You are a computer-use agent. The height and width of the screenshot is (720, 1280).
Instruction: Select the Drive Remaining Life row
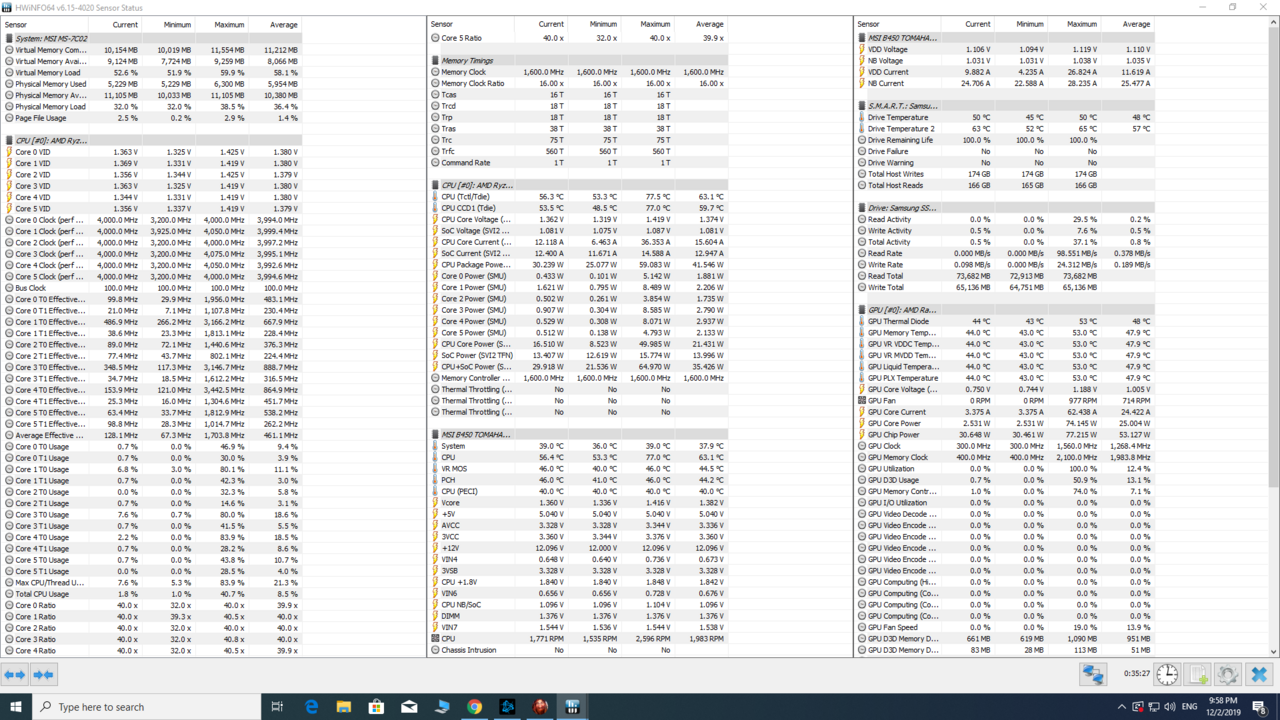click(x=1004, y=140)
